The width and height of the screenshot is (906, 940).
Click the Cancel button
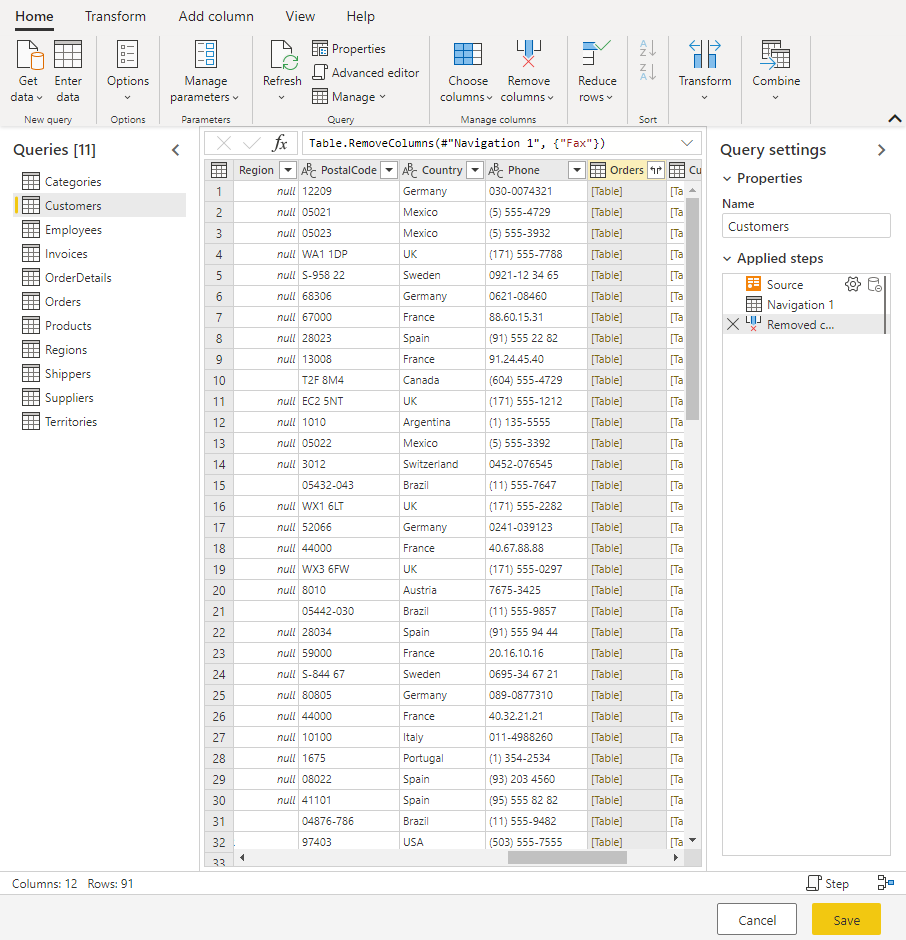757,919
